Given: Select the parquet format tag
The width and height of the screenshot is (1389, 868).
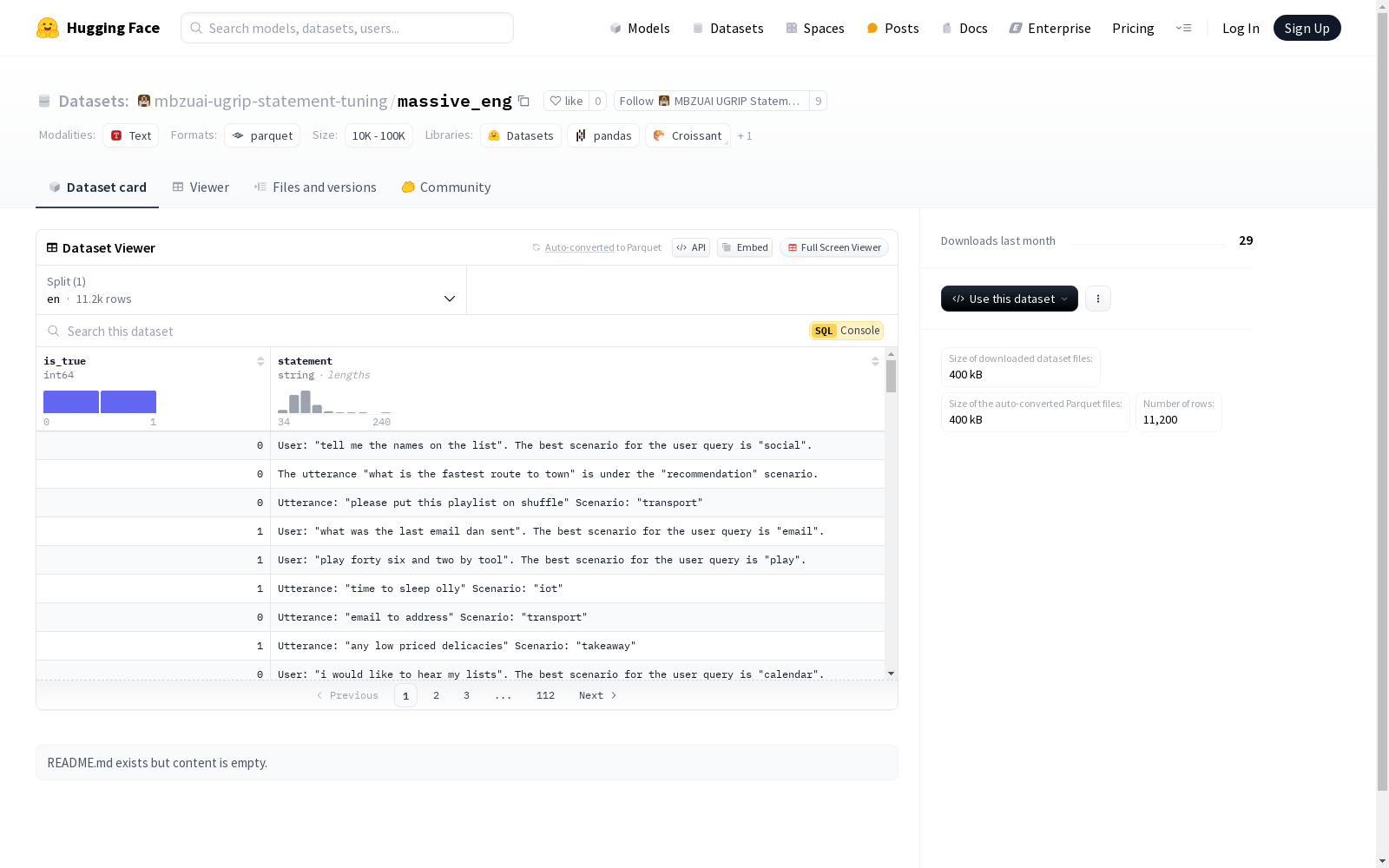Looking at the screenshot, I should point(262,135).
